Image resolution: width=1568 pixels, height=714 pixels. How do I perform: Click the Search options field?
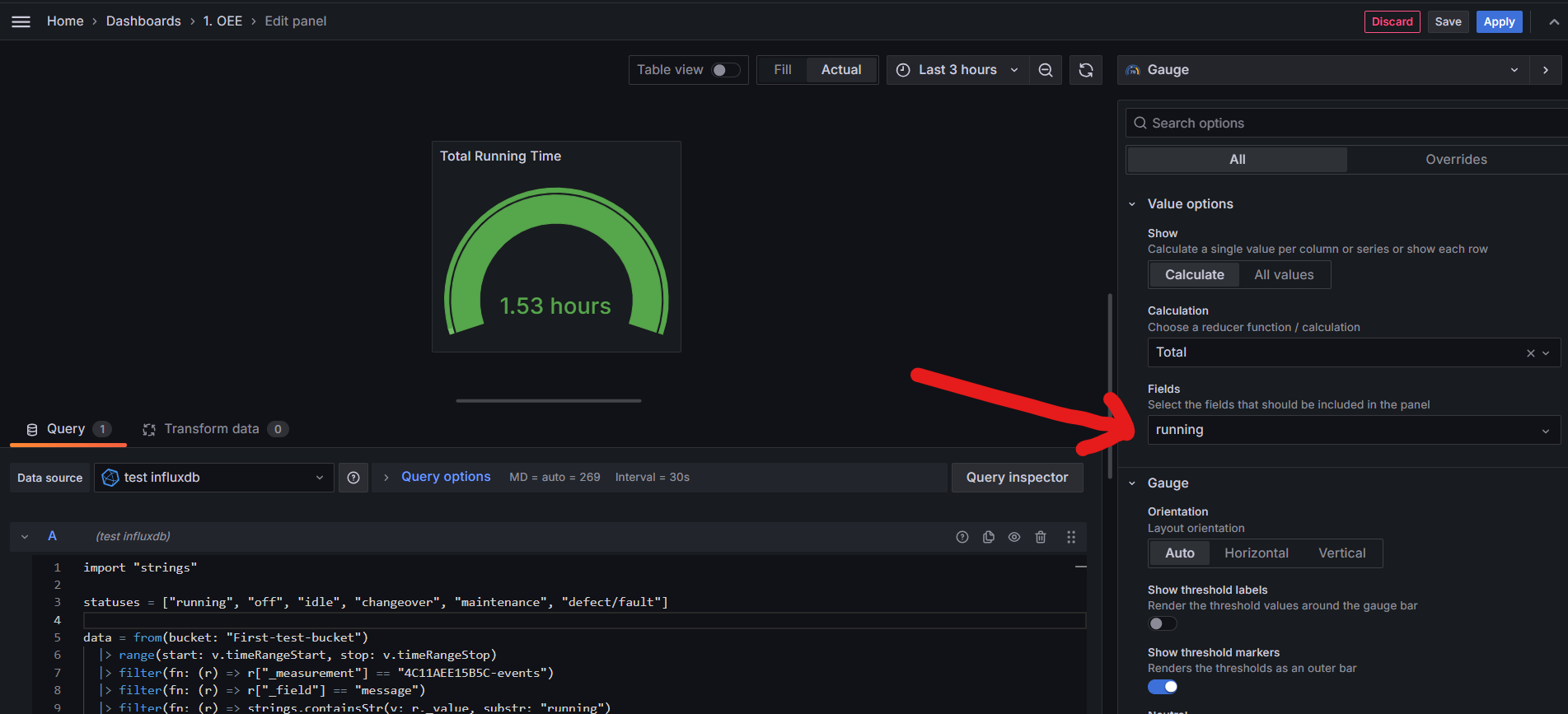1347,124
